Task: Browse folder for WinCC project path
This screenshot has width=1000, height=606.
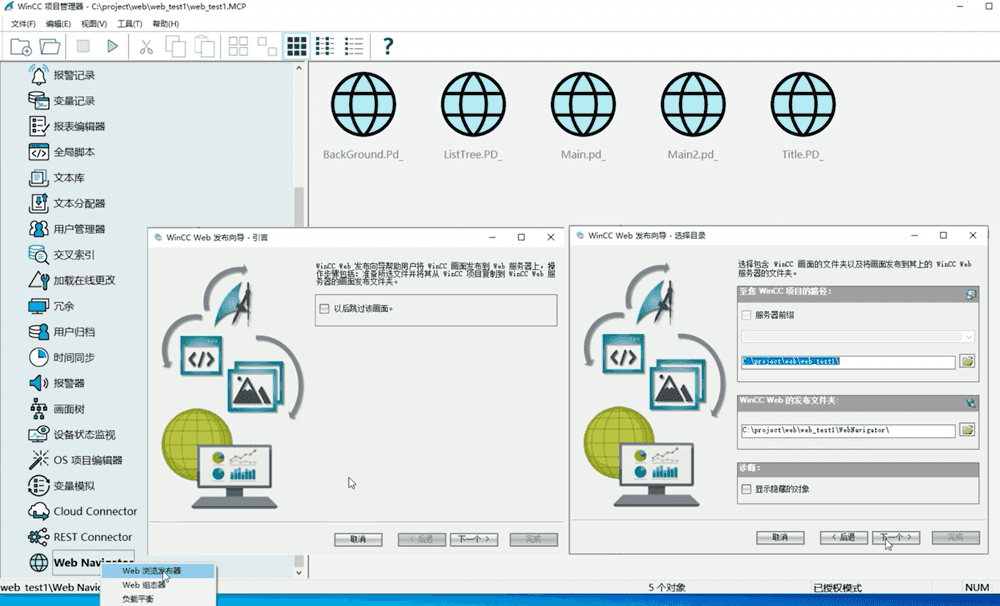Action: pos(967,361)
